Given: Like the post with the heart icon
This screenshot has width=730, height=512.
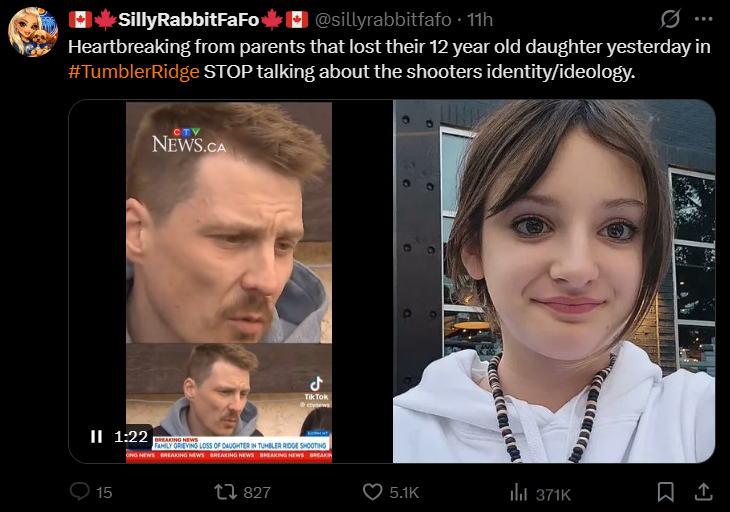Looking at the screenshot, I should [x=372, y=492].
